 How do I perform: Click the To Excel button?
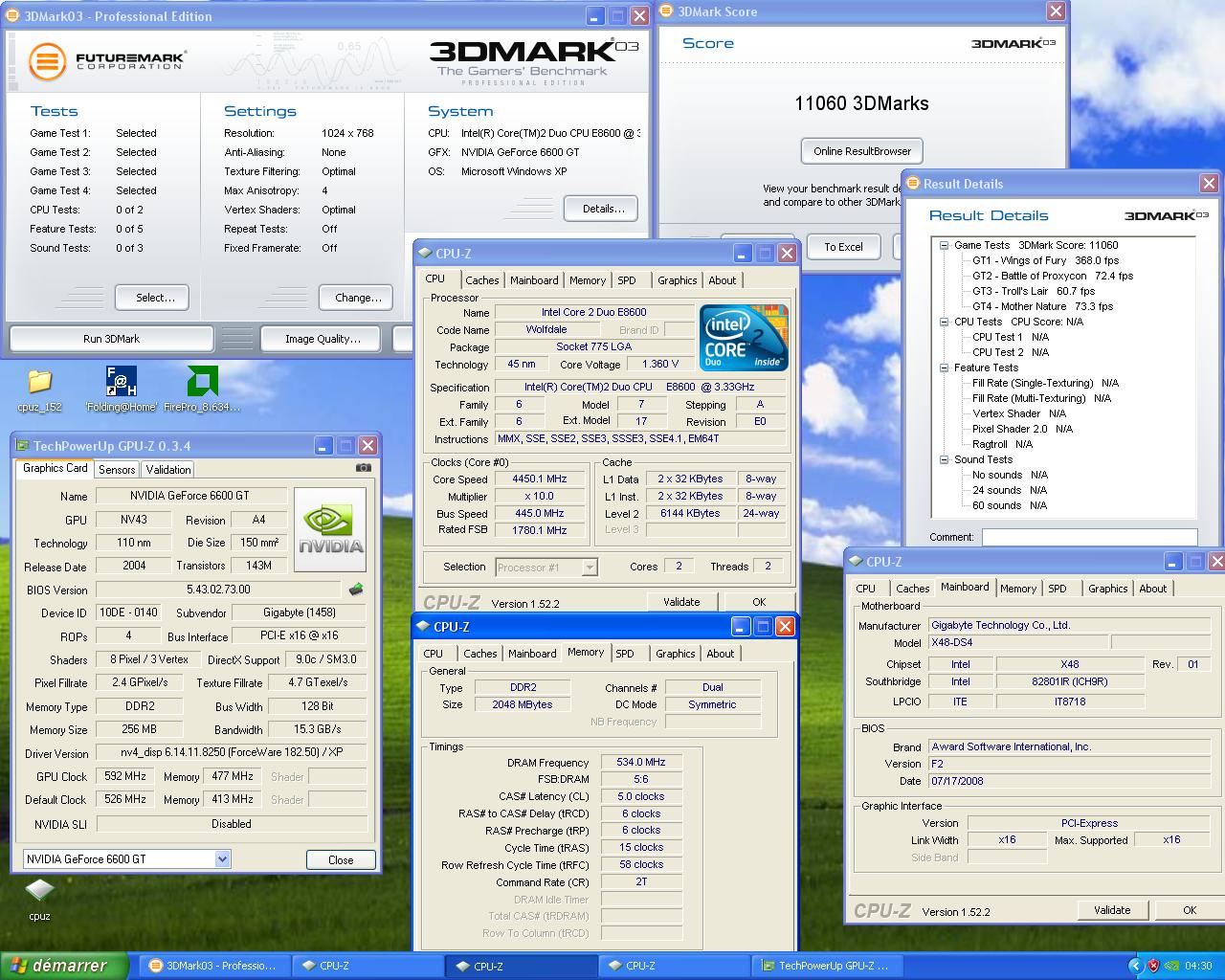click(x=843, y=247)
